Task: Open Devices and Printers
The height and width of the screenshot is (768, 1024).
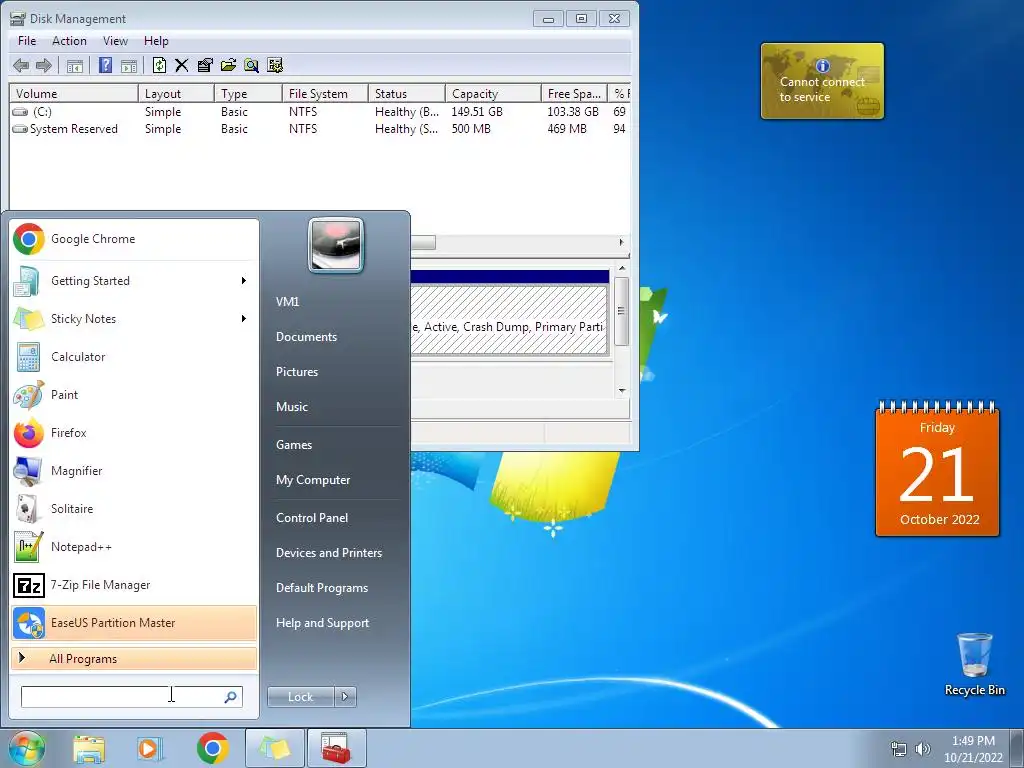Action: (x=328, y=552)
